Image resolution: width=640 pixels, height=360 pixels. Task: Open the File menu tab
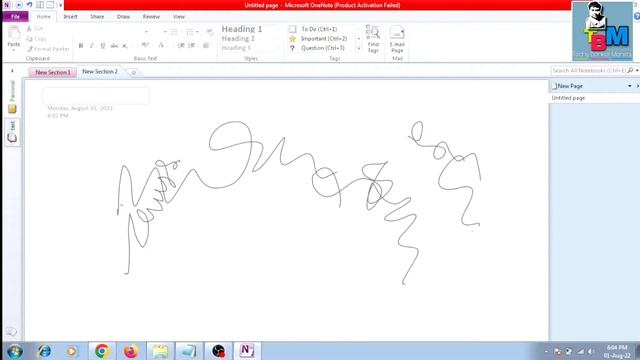click(x=15, y=17)
